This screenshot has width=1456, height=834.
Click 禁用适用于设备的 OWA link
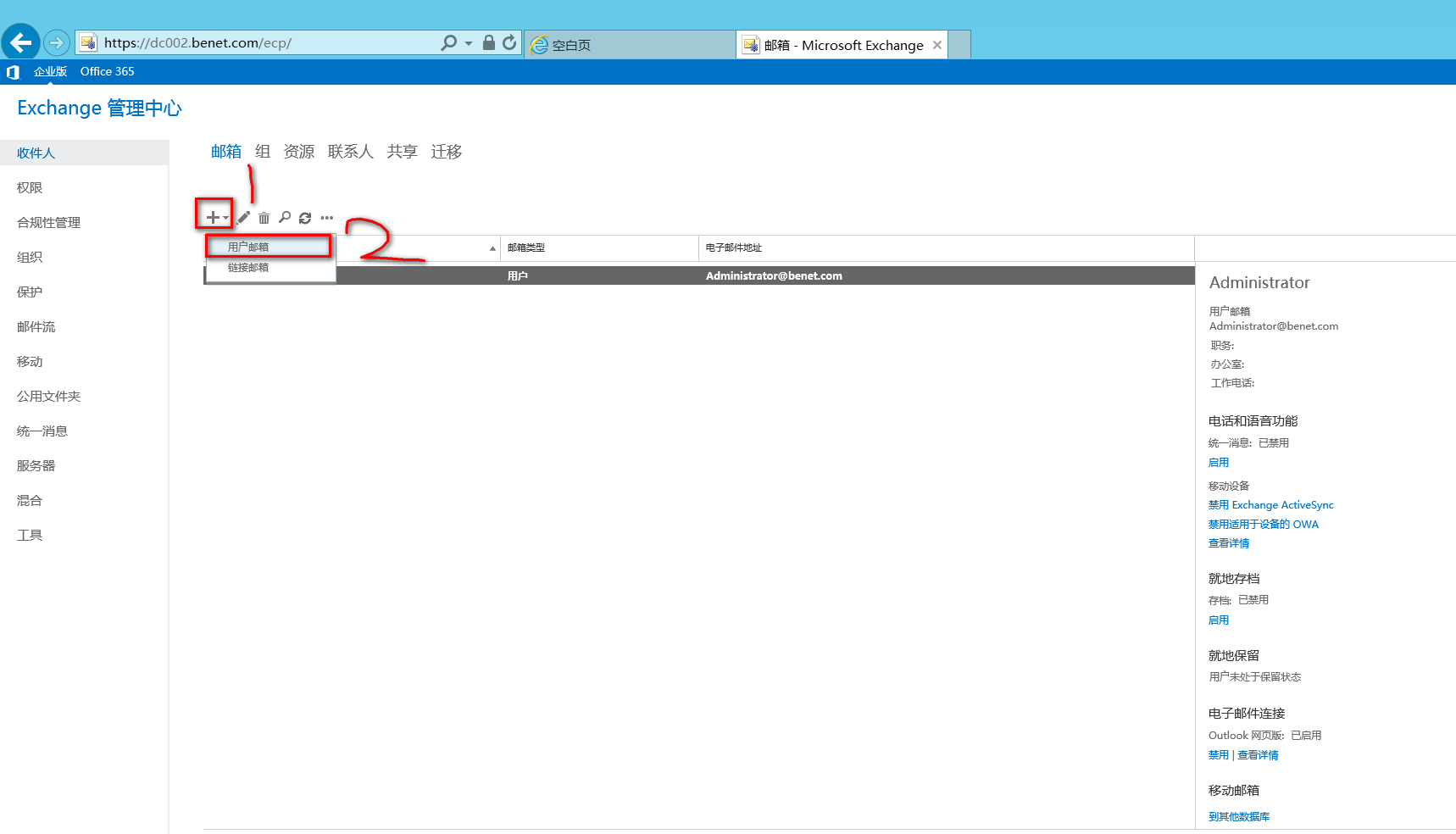tap(1264, 525)
